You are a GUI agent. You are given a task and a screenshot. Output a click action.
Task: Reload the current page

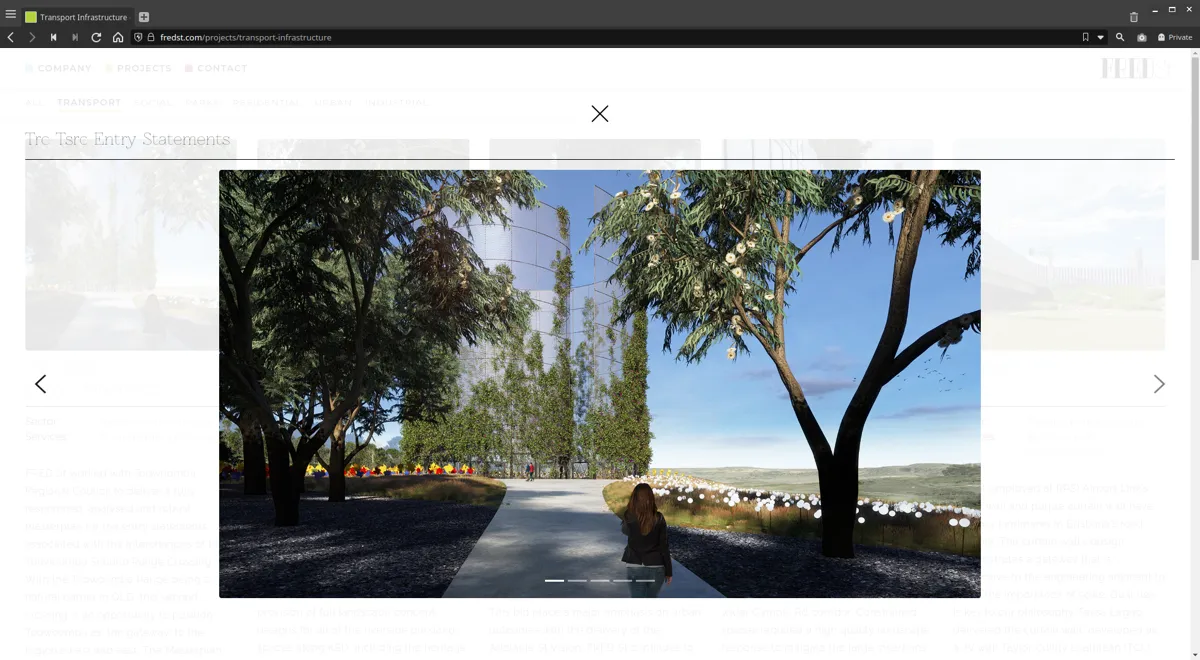click(x=96, y=37)
